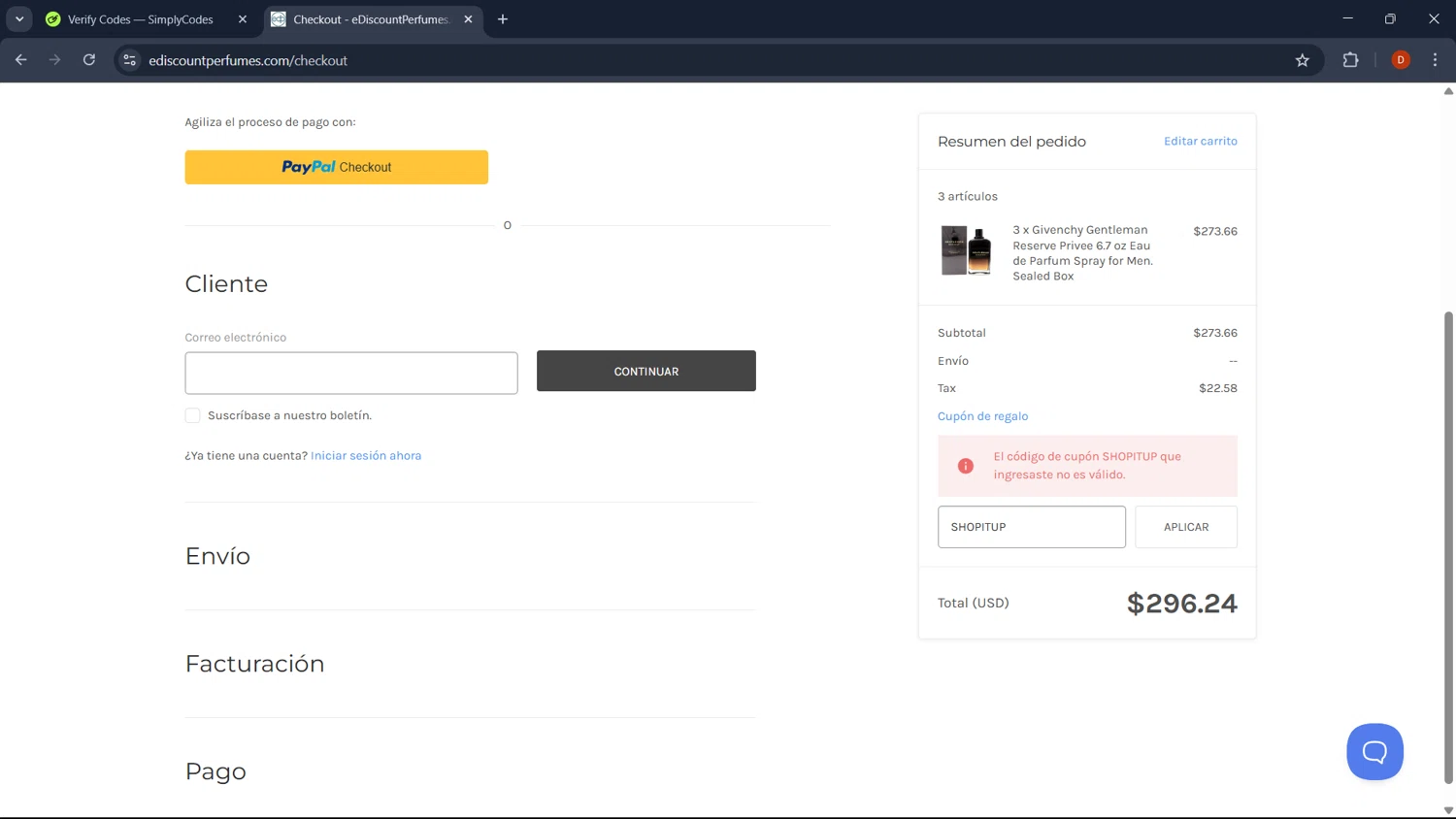
Task: Reload the checkout page
Action: 89,60
